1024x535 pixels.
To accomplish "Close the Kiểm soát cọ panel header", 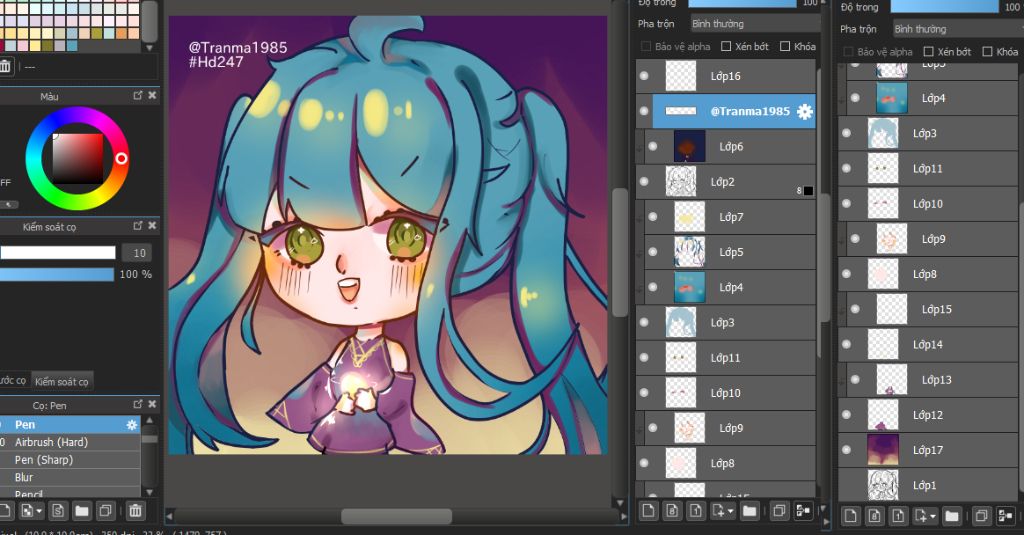I will click(x=152, y=225).
